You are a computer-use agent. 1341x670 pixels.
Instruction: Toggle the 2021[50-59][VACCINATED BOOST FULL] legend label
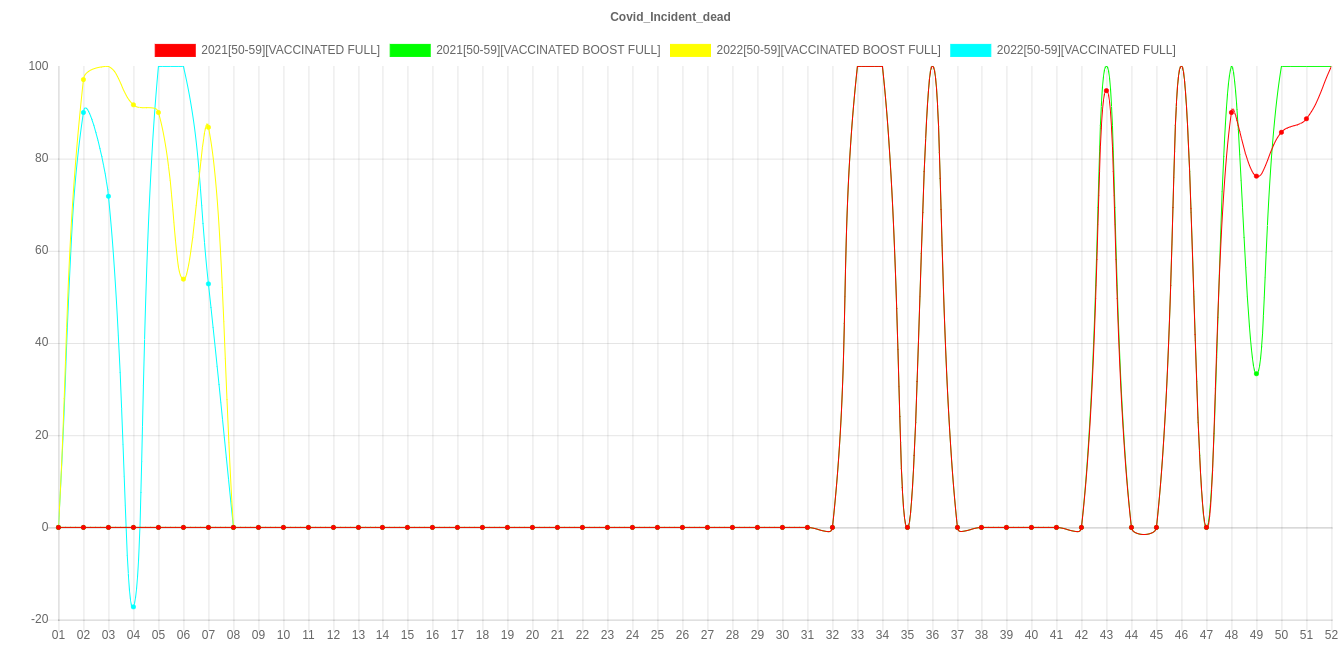click(x=547, y=50)
